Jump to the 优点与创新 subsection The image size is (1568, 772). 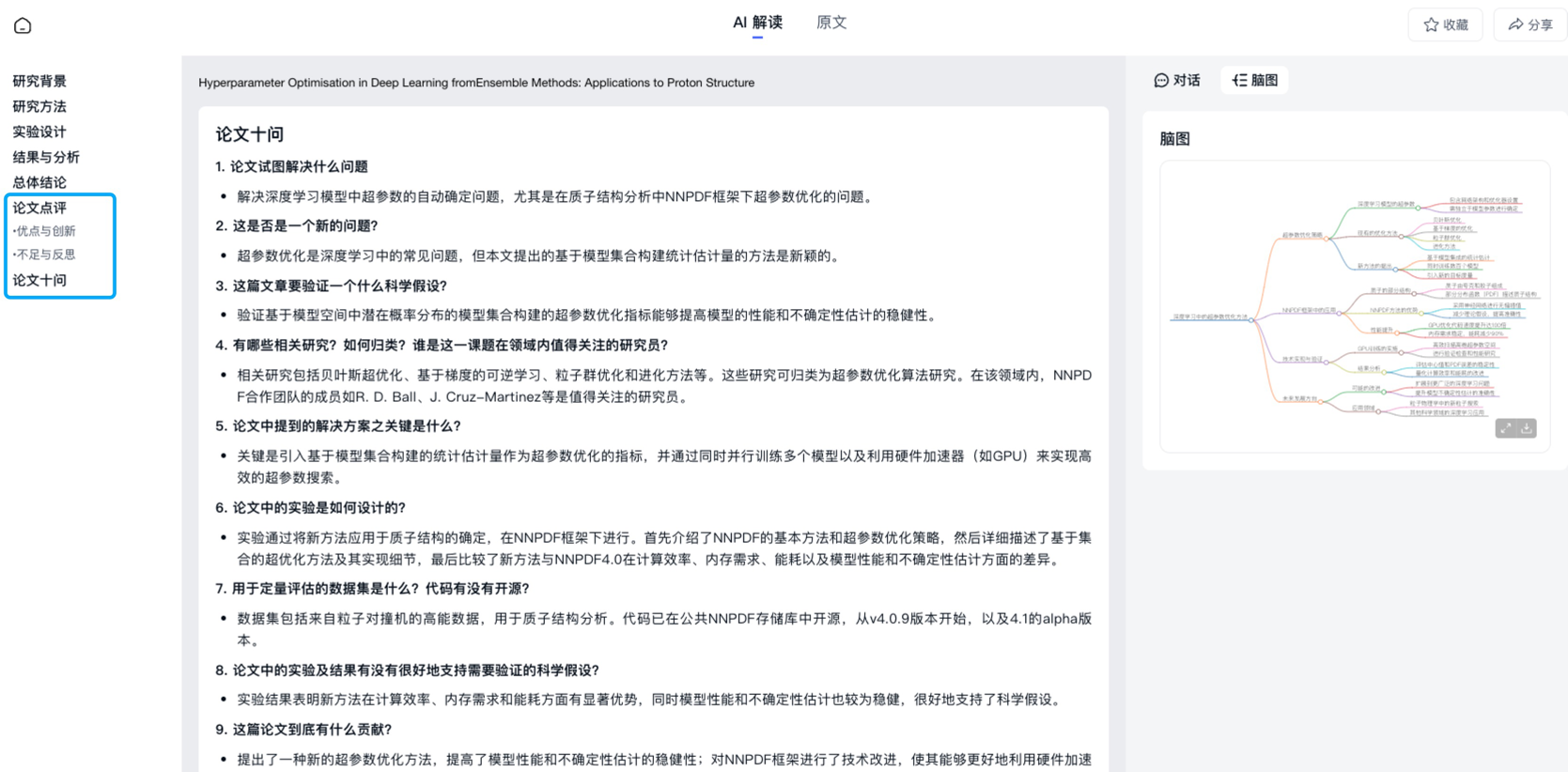(45, 231)
